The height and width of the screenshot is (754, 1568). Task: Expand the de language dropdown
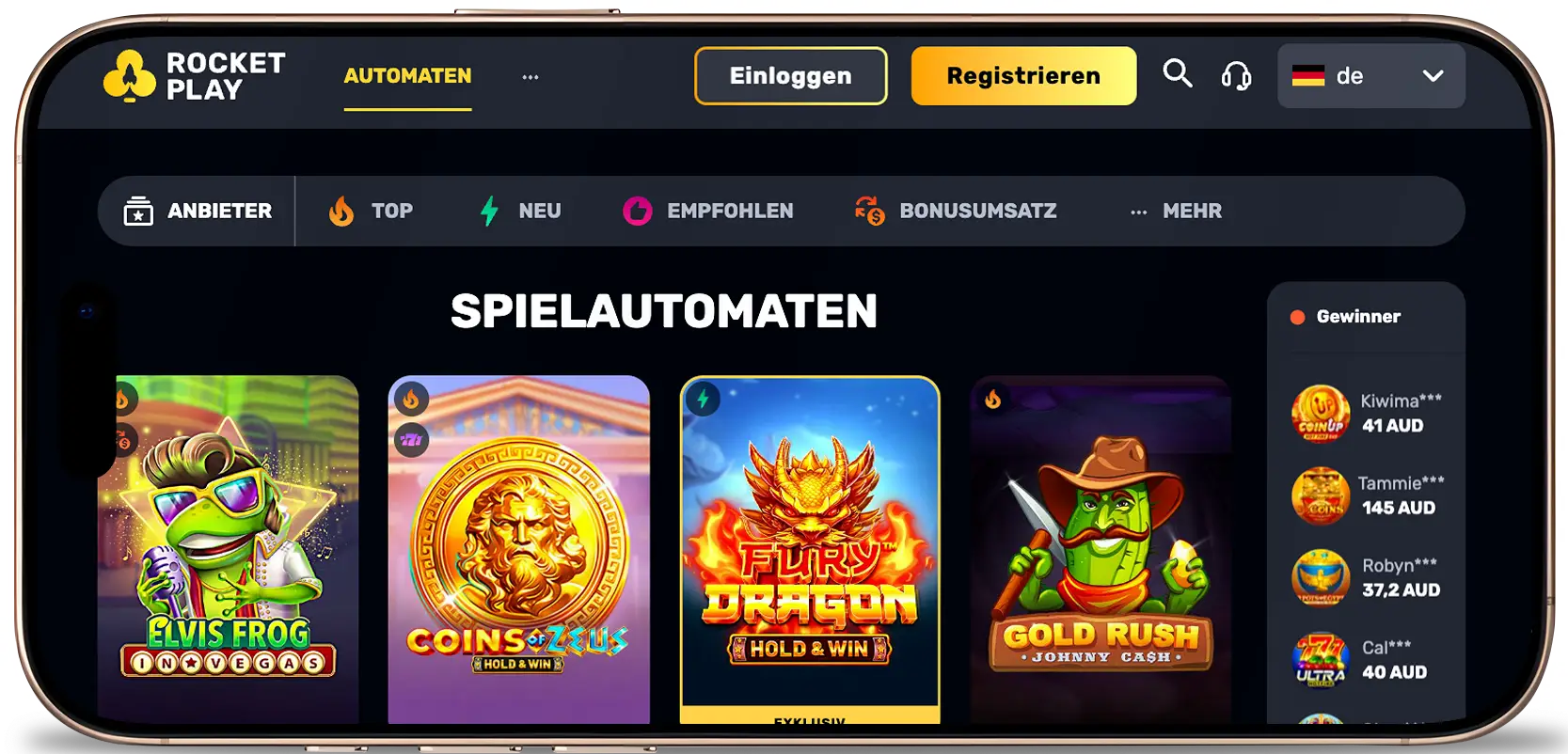click(1370, 75)
